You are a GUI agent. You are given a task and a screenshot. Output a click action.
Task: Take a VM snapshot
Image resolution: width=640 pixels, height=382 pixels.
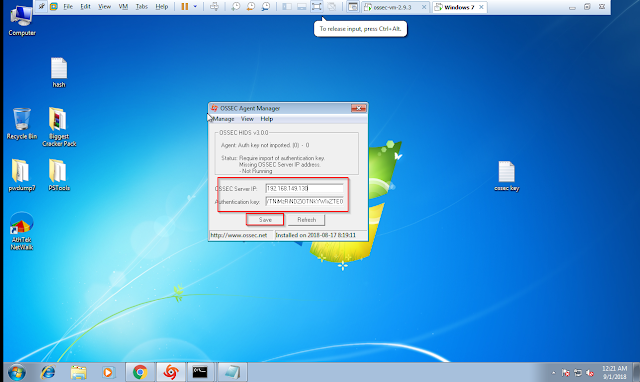point(236,7)
